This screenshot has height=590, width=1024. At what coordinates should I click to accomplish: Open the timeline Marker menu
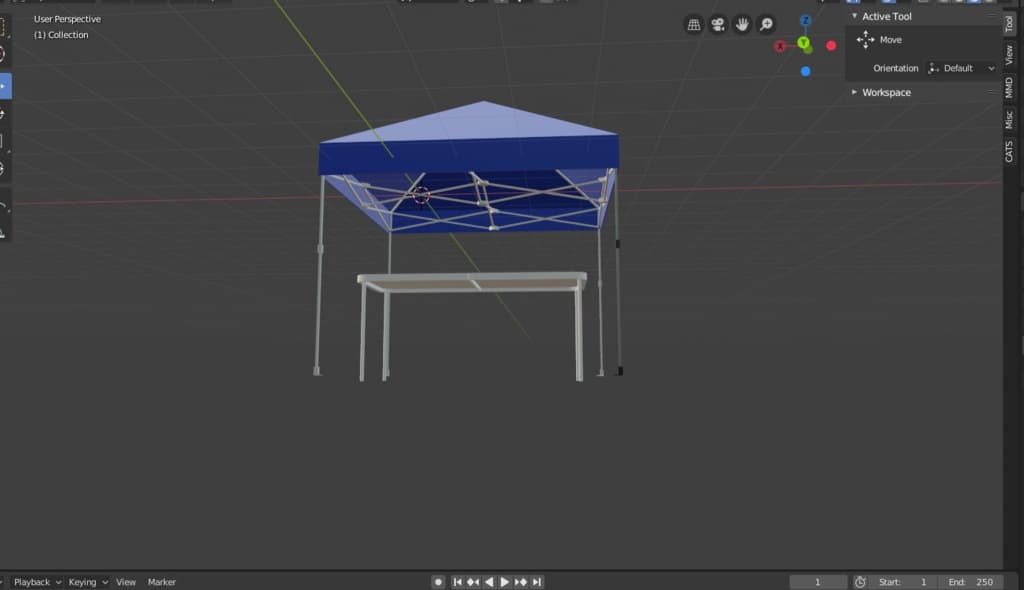161,582
